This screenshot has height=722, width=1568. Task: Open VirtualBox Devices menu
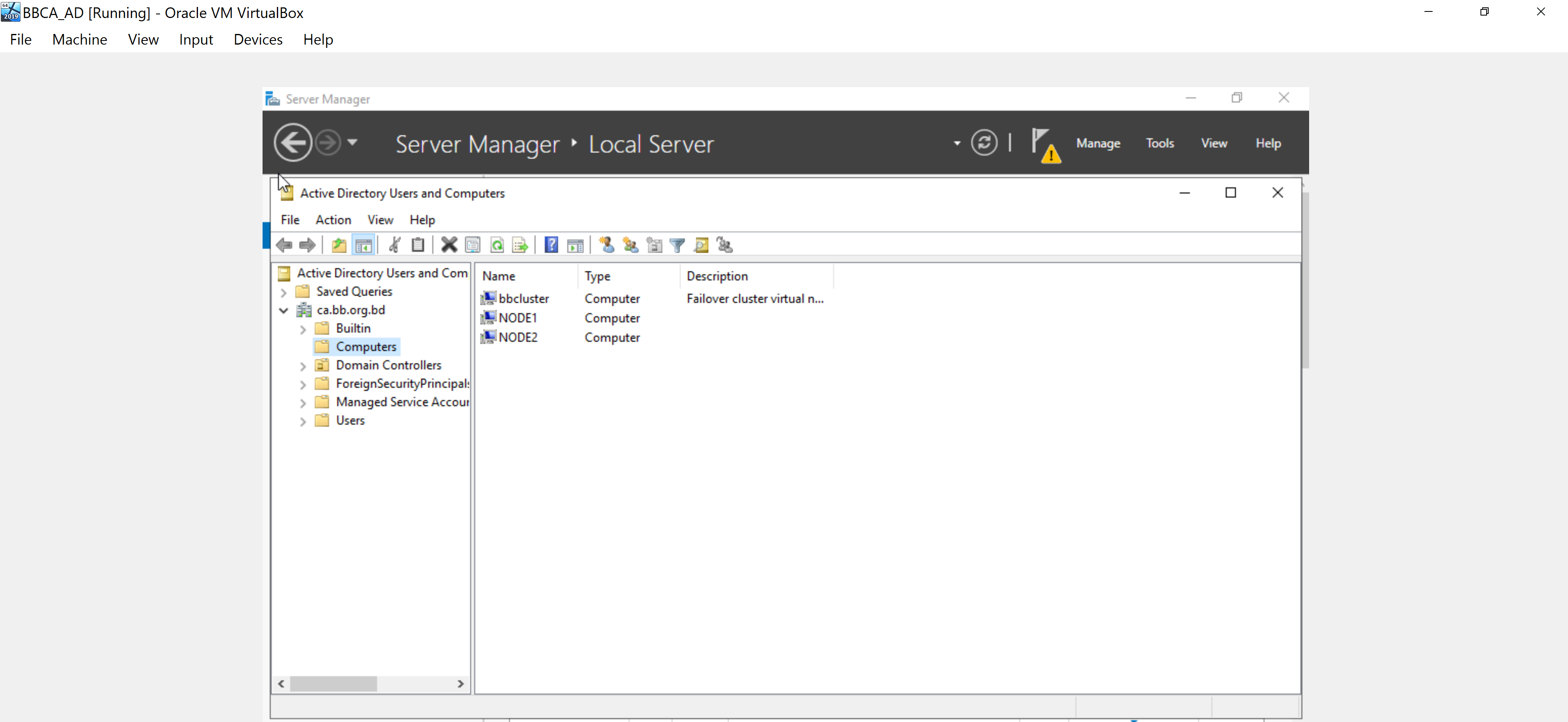tap(258, 40)
